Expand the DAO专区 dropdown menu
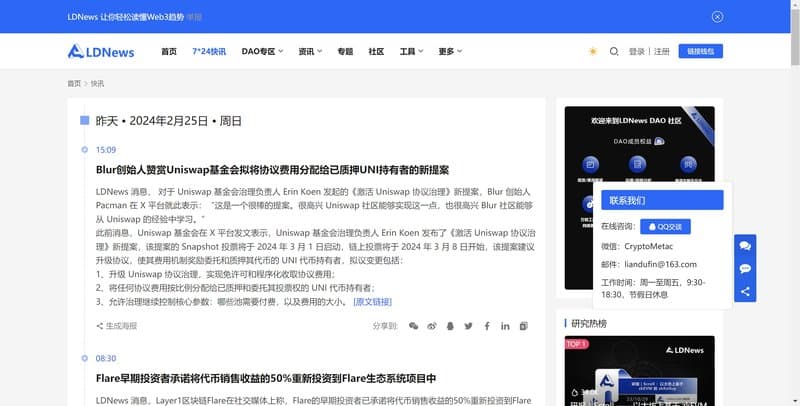Image resolution: width=800 pixels, height=406 pixels. [x=262, y=51]
